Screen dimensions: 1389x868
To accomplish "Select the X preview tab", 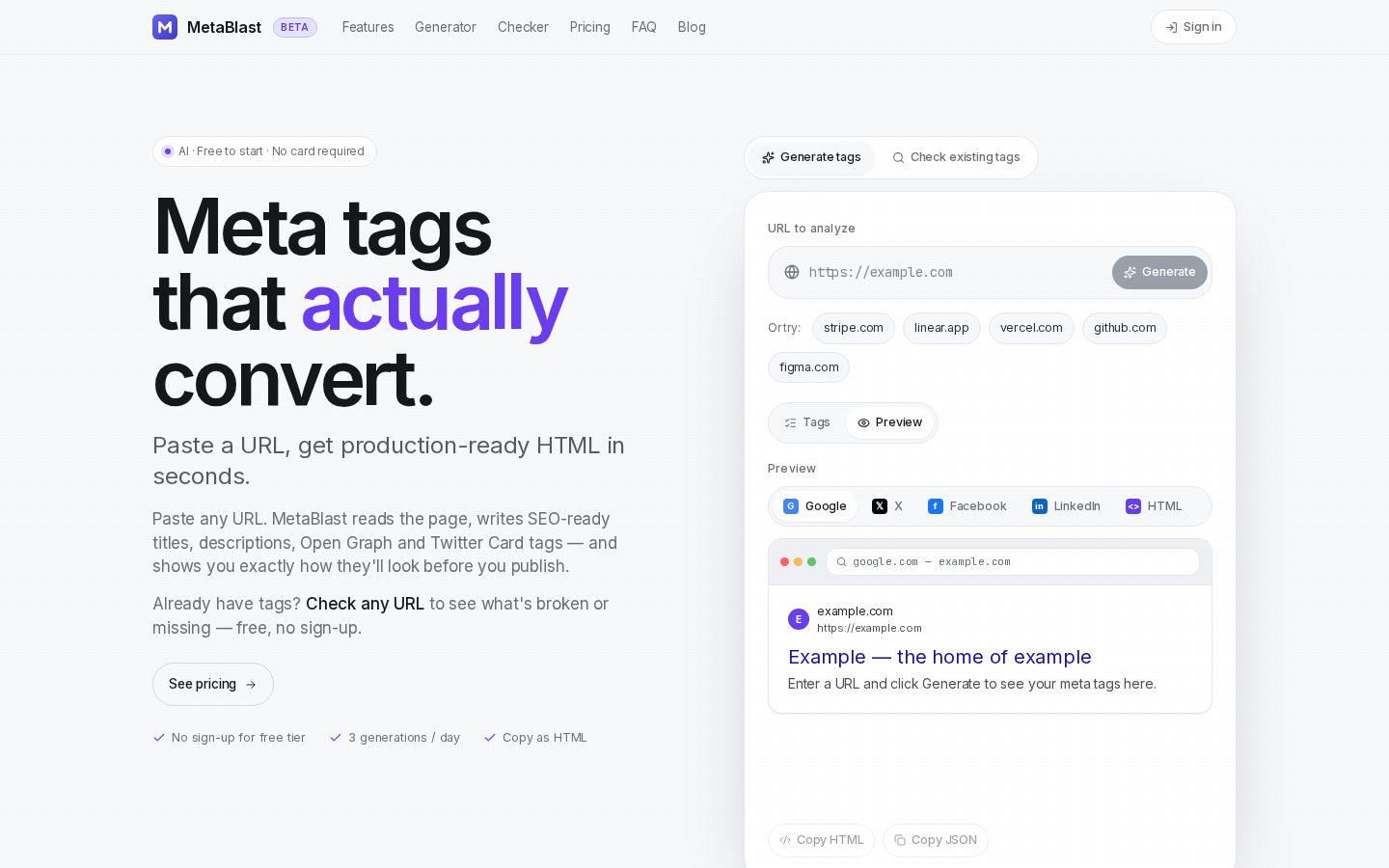I will click(x=887, y=506).
